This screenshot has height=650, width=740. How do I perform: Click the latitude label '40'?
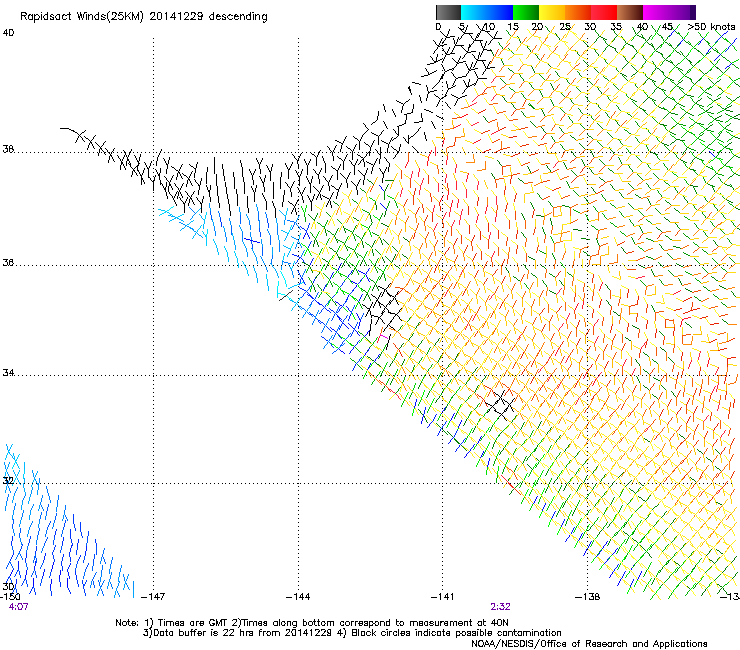tap(8, 33)
